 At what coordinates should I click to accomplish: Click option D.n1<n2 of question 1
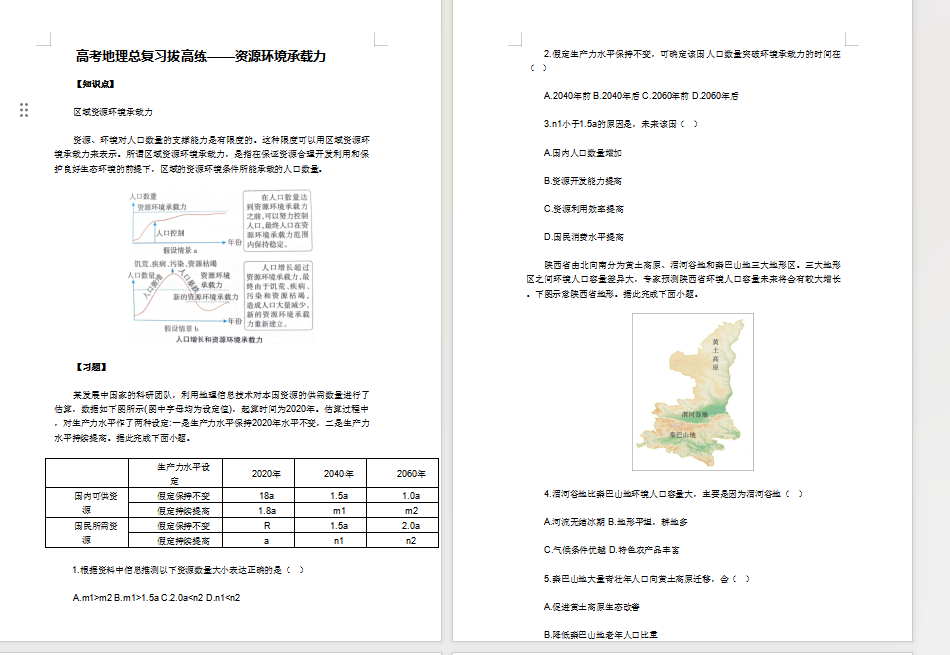223,597
